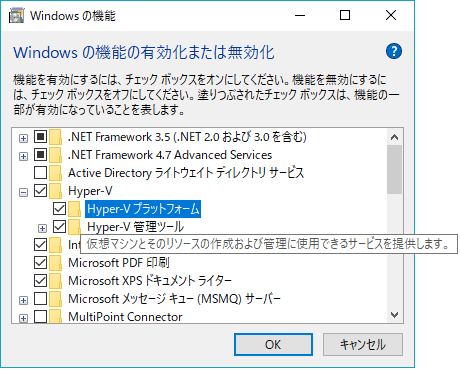Uncheck the checkbox beside the Int... row
The width and height of the screenshot is (460, 370).
coord(41,245)
